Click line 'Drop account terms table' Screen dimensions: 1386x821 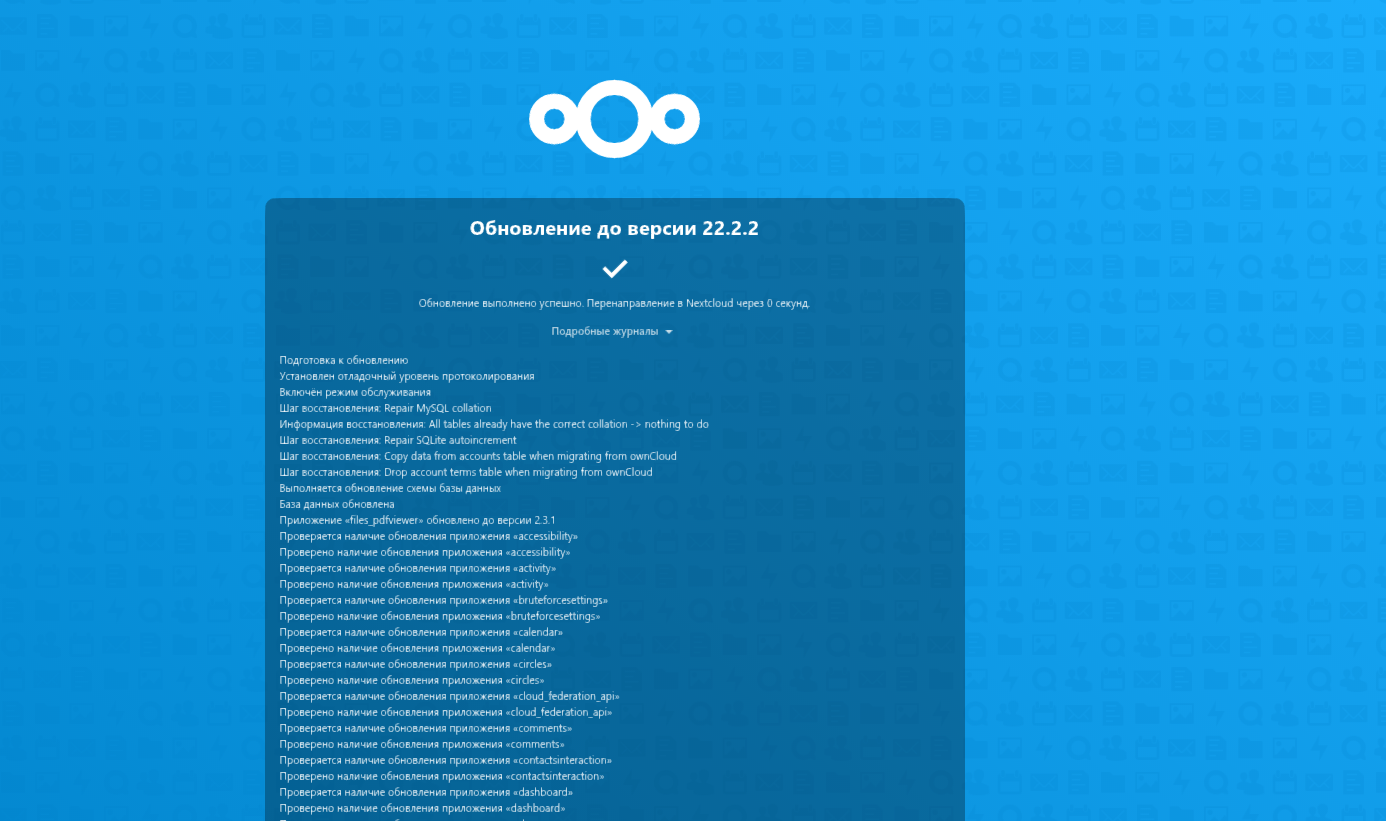pos(466,472)
